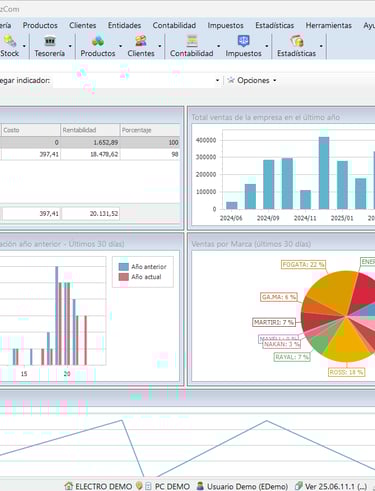Open the Productos menu

(40, 25)
